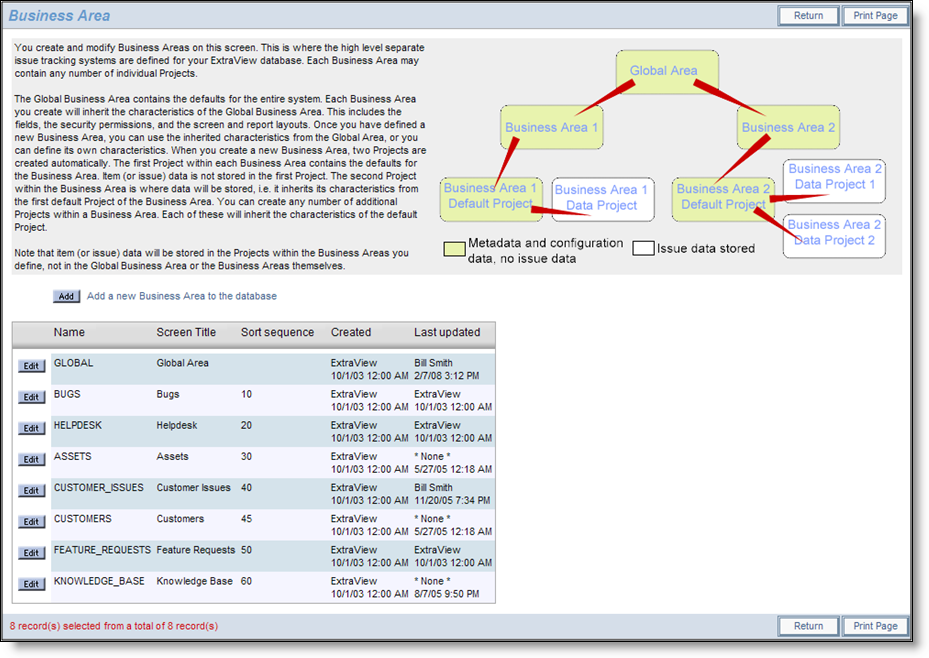The height and width of the screenshot is (658, 929).
Task: Edit the FEATURE_REQUESTS business area
Action: pyautogui.click(x=31, y=553)
